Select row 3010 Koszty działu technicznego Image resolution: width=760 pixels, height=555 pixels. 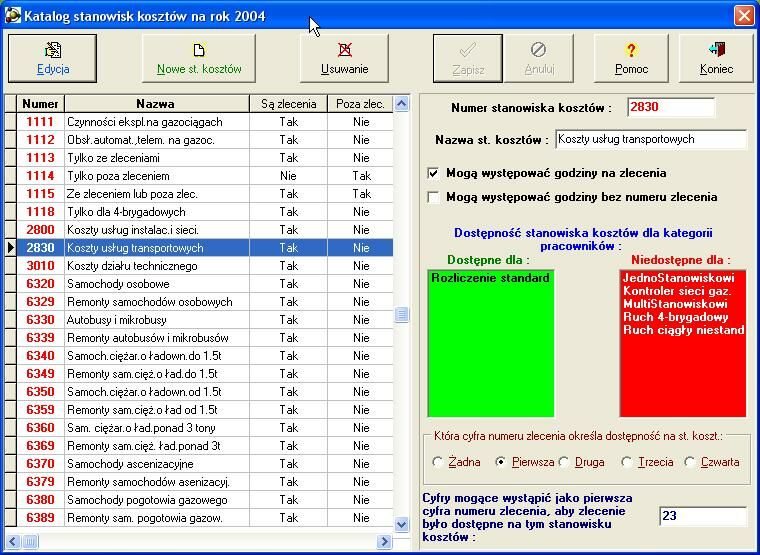(205, 266)
